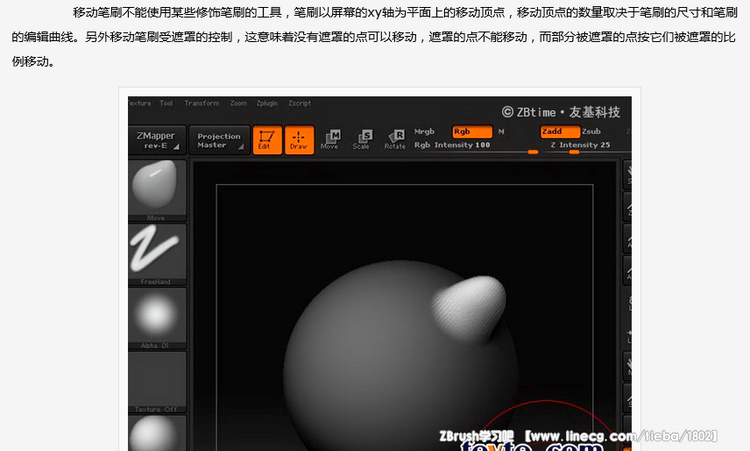Enable the Zsub mode

click(x=592, y=132)
